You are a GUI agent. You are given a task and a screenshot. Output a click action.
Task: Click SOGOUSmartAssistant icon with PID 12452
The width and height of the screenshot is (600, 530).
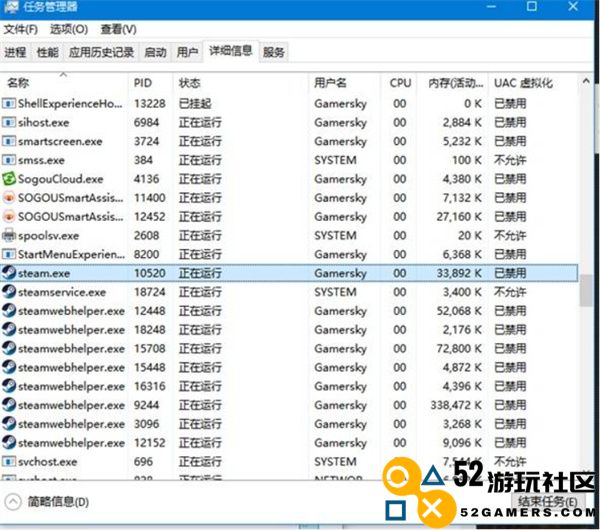coord(9,217)
